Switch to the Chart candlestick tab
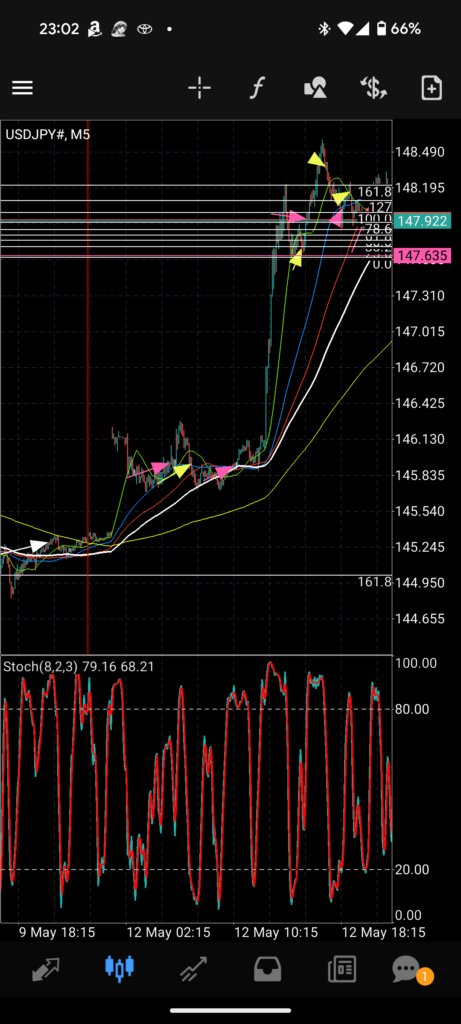Viewport: 461px width, 1024px height. click(x=119, y=969)
